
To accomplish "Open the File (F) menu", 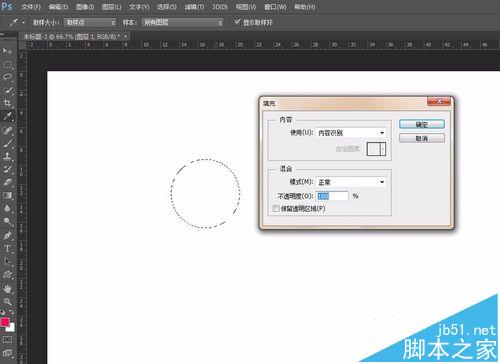I will [31, 7].
